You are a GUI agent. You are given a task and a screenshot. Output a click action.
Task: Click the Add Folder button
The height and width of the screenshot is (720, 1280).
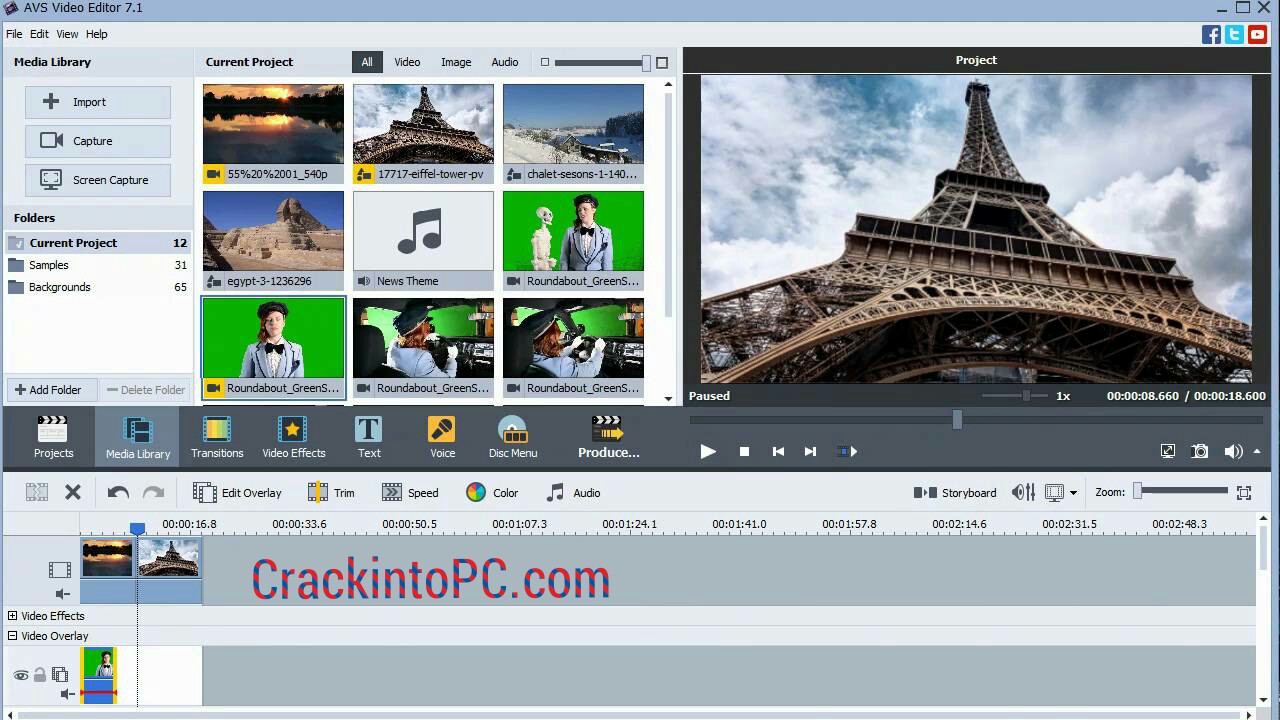(50, 390)
